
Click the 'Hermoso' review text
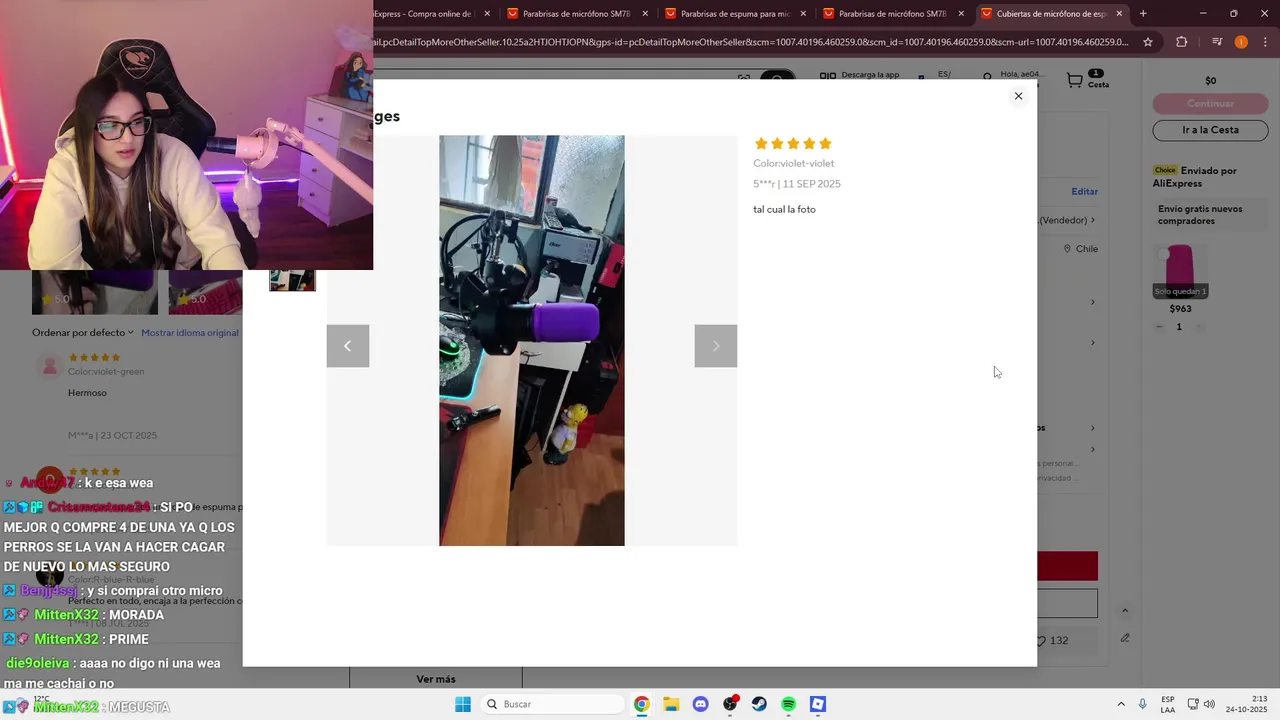click(x=87, y=393)
